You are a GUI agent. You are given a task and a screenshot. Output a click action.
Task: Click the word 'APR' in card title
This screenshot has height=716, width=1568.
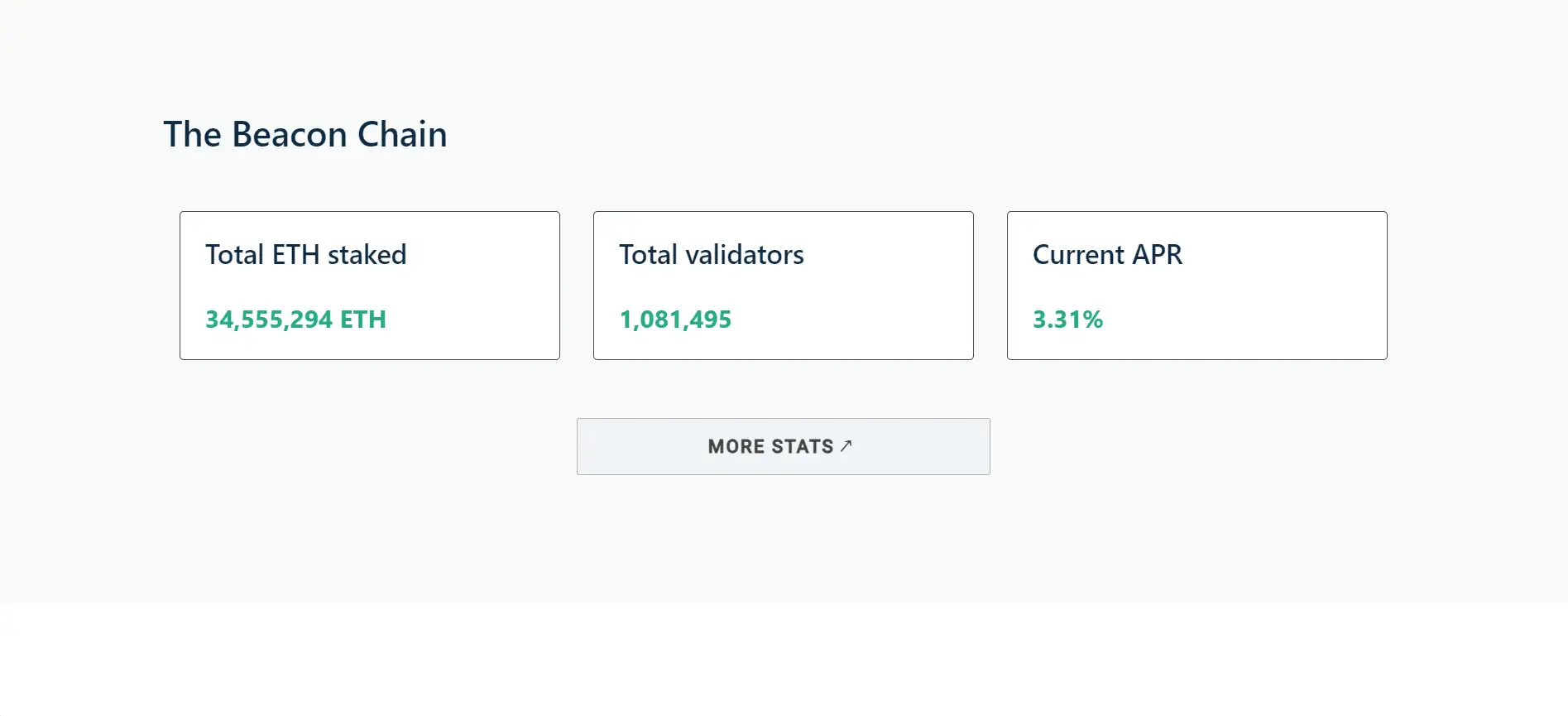pos(1157,255)
